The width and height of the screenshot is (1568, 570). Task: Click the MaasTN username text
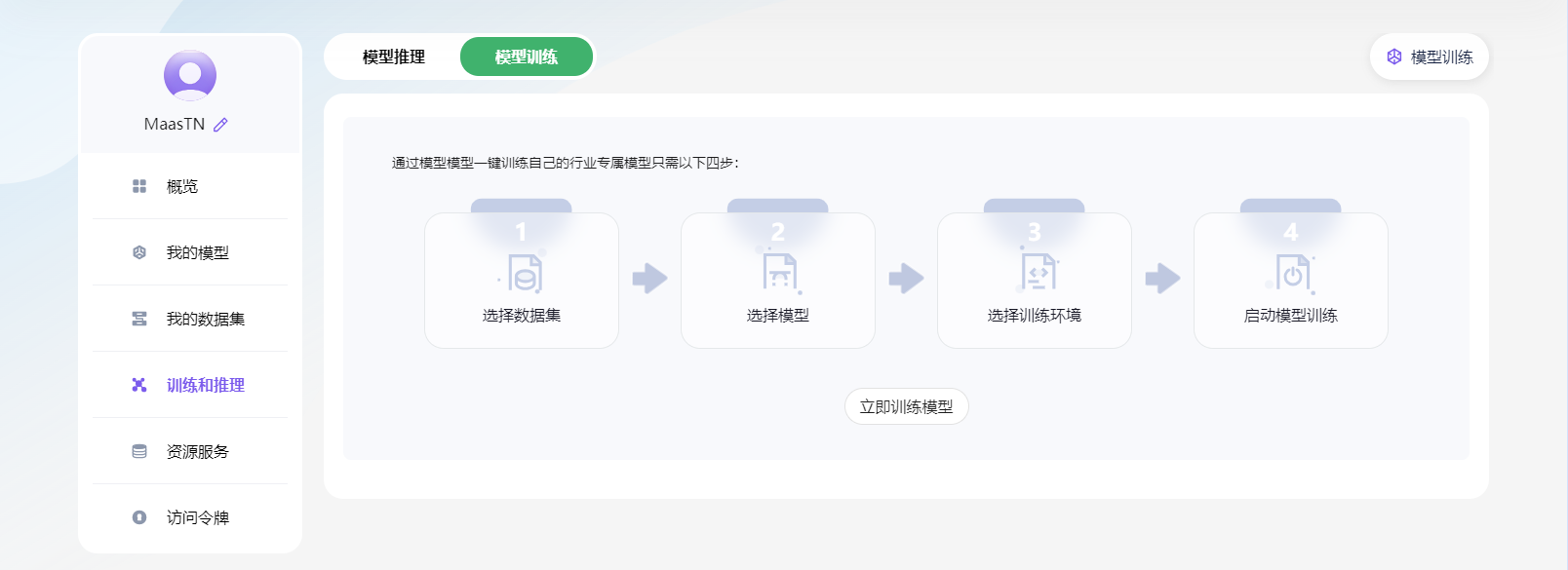(x=175, y=125)
